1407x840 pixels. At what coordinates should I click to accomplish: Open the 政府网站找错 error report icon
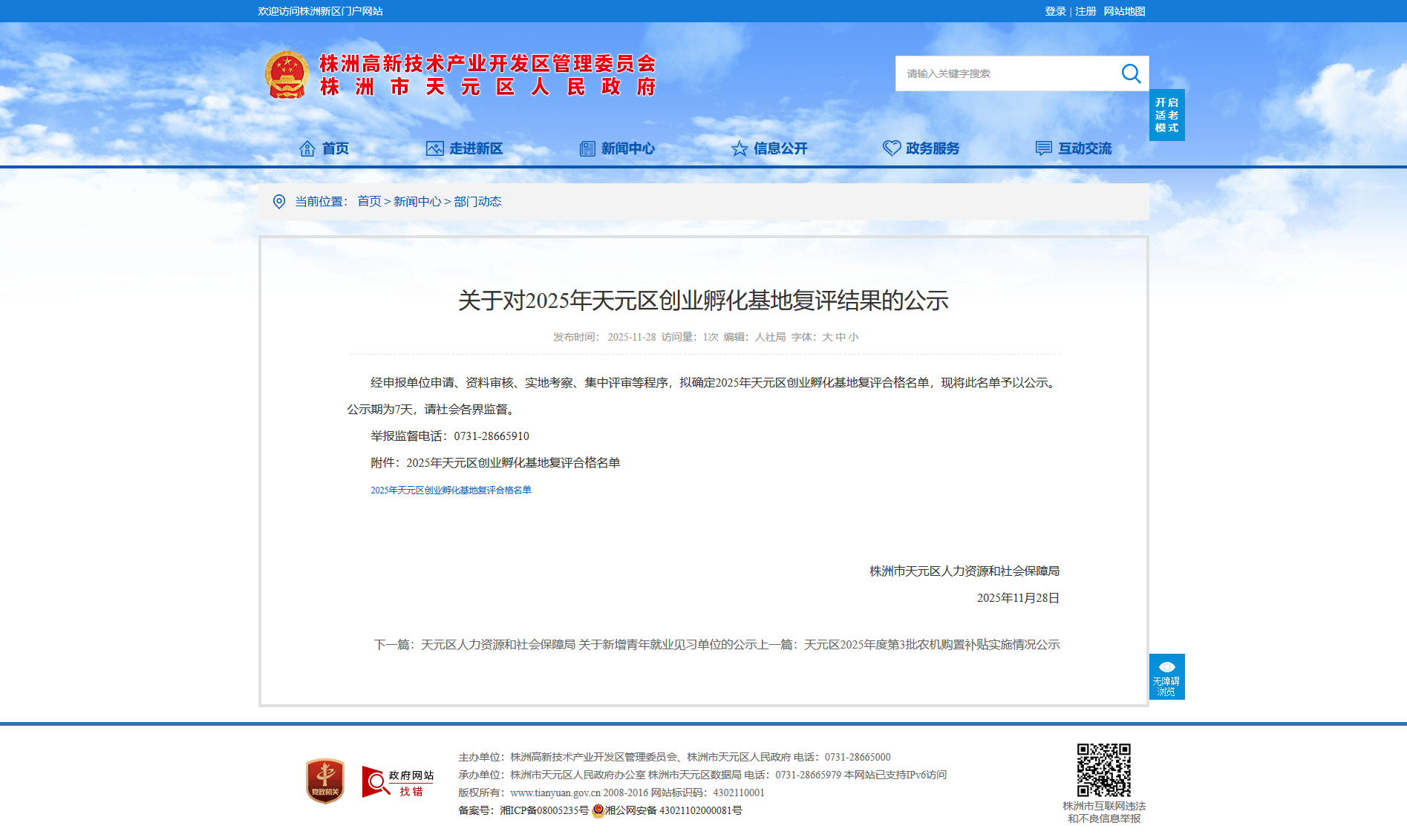point(397,782)
